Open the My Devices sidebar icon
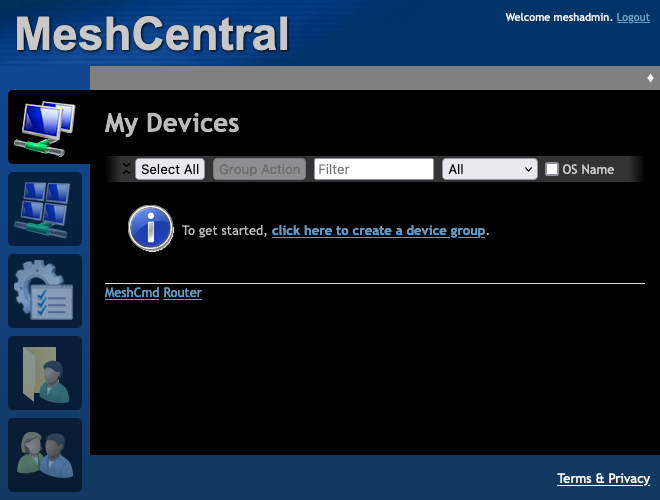 click(45, 127)
